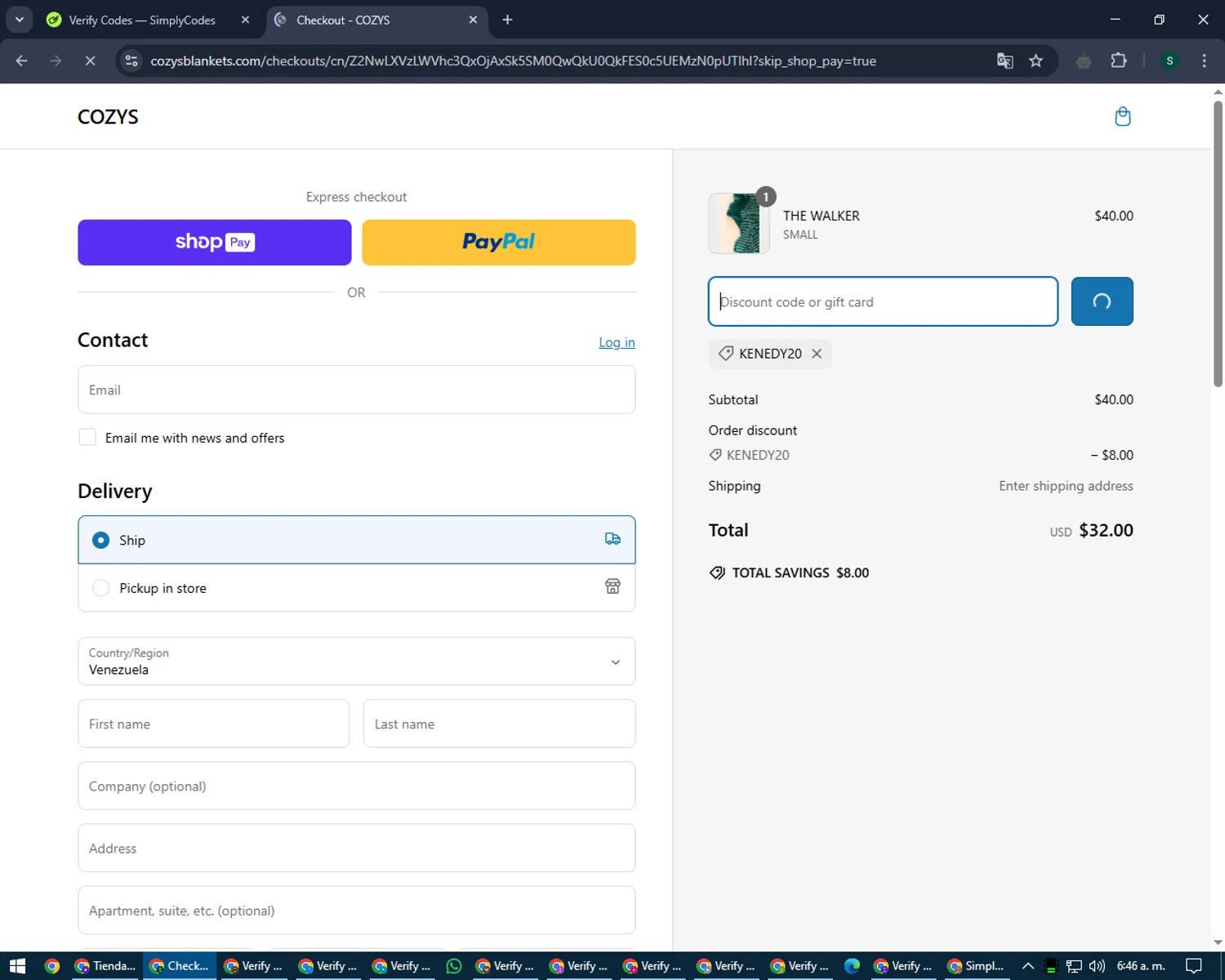Screen dimensions: 1225x980
Task: Click the store pickup icon
Action: [x=612, y=586]
